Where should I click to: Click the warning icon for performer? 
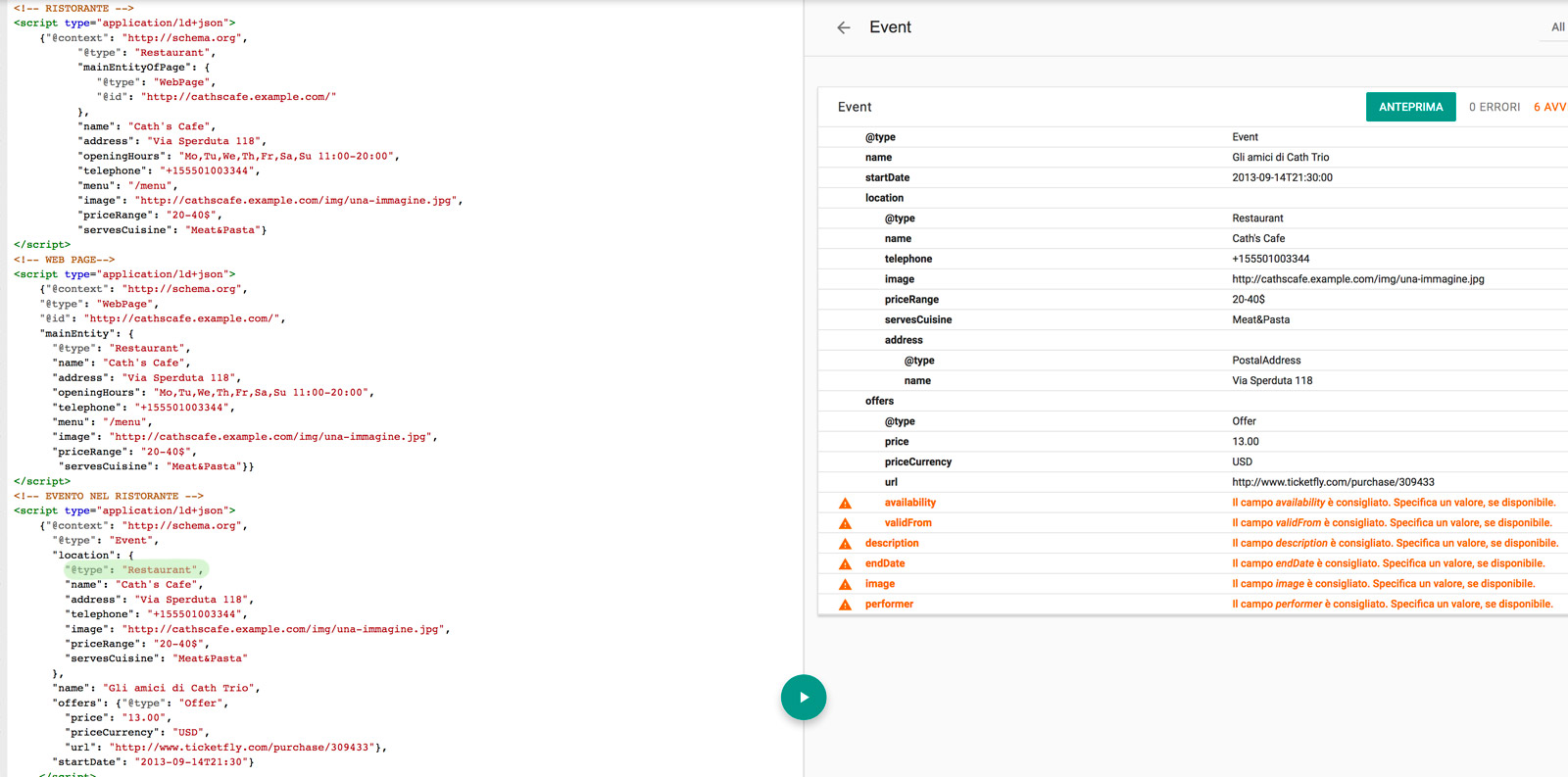click(x=845, y=605)
